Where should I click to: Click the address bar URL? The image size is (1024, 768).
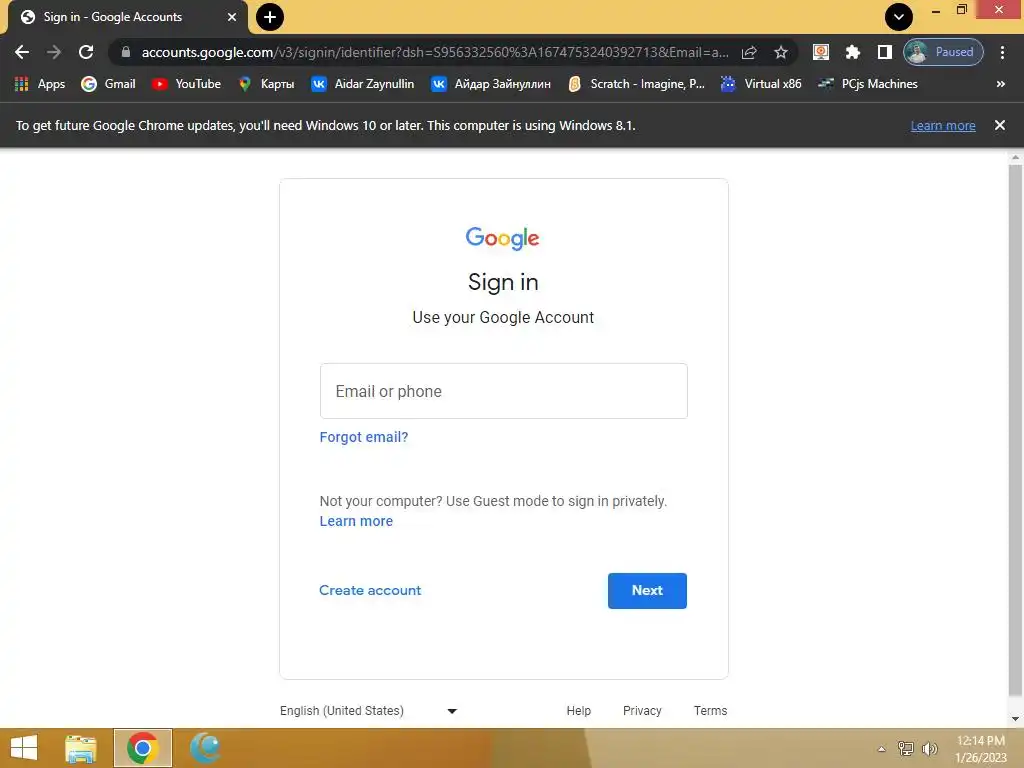[x=434, y=52]
